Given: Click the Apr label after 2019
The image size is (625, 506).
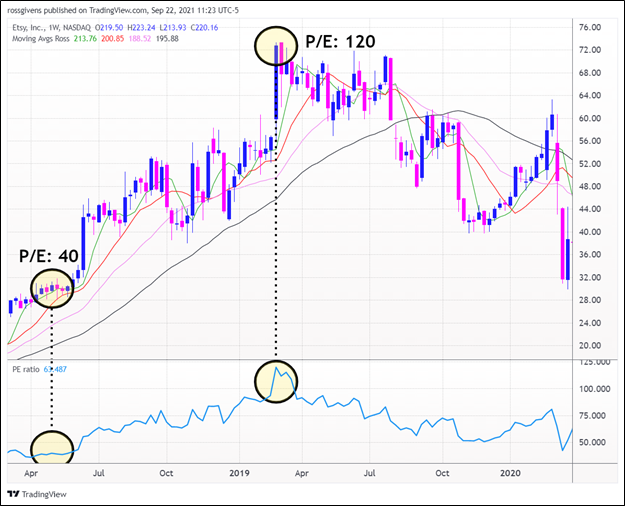Looking at the screenshot, I should tap(302, 473).
